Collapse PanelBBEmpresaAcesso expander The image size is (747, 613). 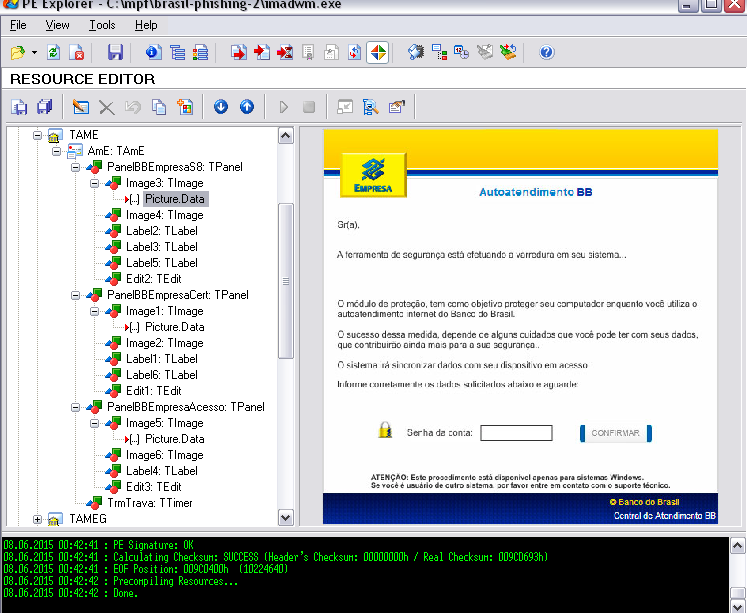pos(75,407)
